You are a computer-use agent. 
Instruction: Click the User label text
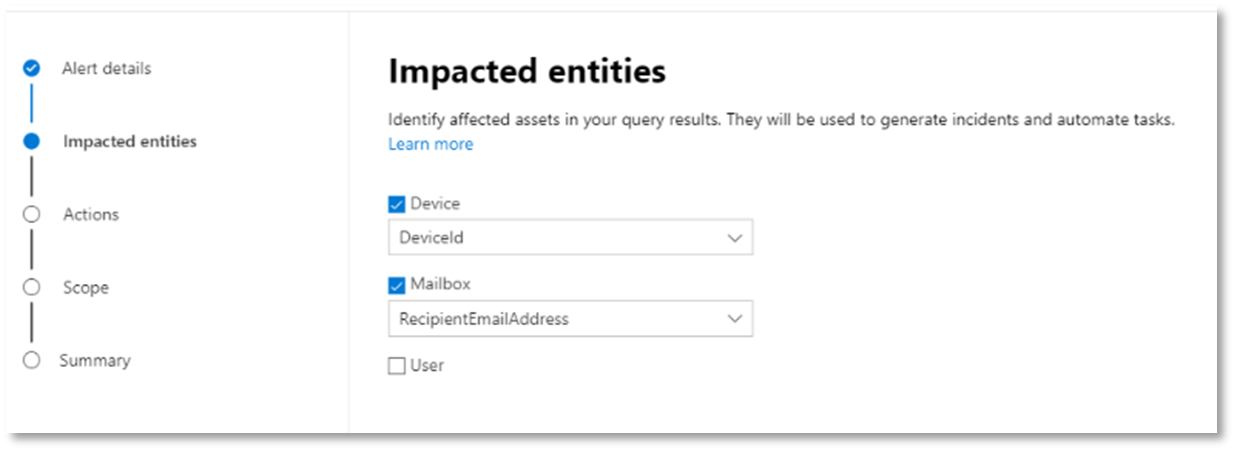(427, 365)
